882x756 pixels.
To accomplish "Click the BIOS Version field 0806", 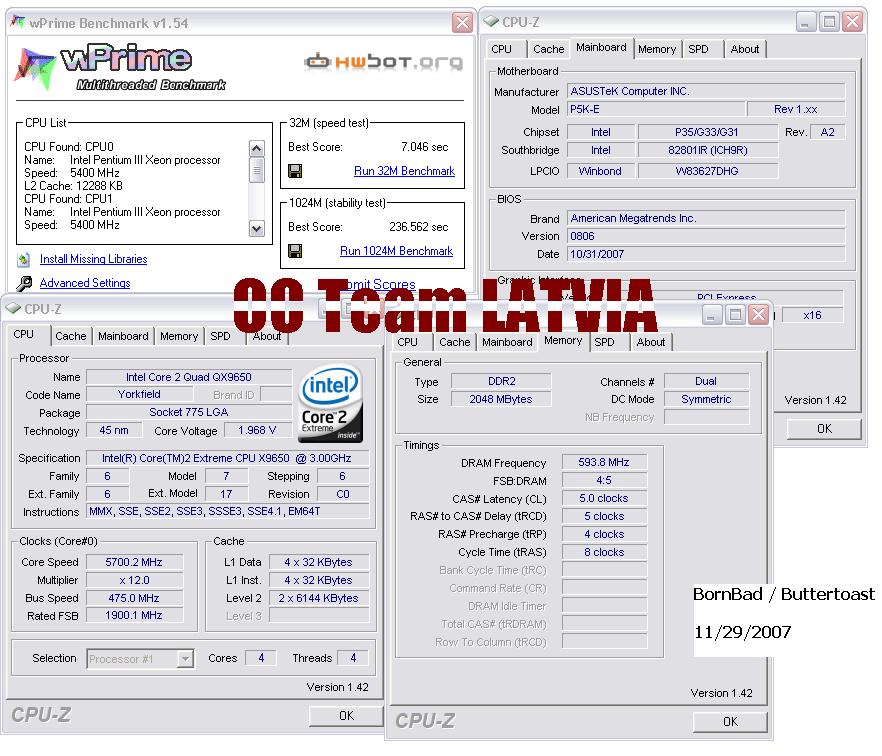I will 706,236.
